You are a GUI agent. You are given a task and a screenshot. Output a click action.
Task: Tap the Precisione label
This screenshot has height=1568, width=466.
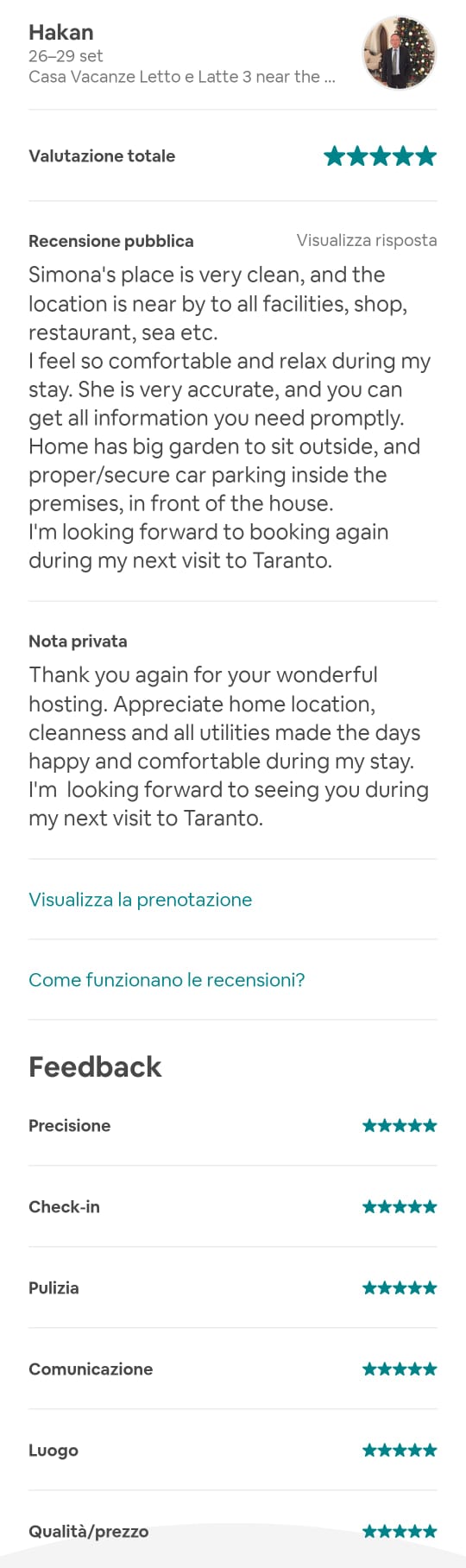pos(70,1125)
